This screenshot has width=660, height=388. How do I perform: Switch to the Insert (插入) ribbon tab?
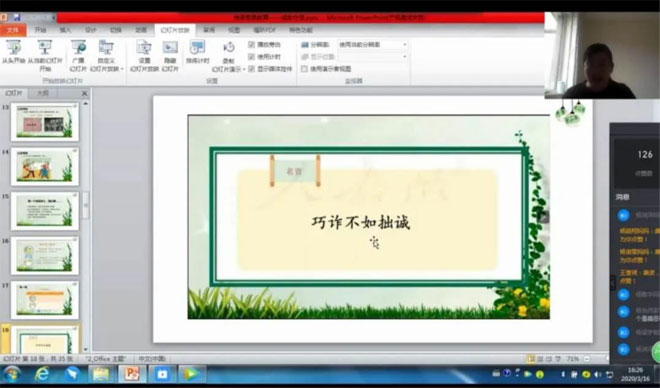(65, 30)
